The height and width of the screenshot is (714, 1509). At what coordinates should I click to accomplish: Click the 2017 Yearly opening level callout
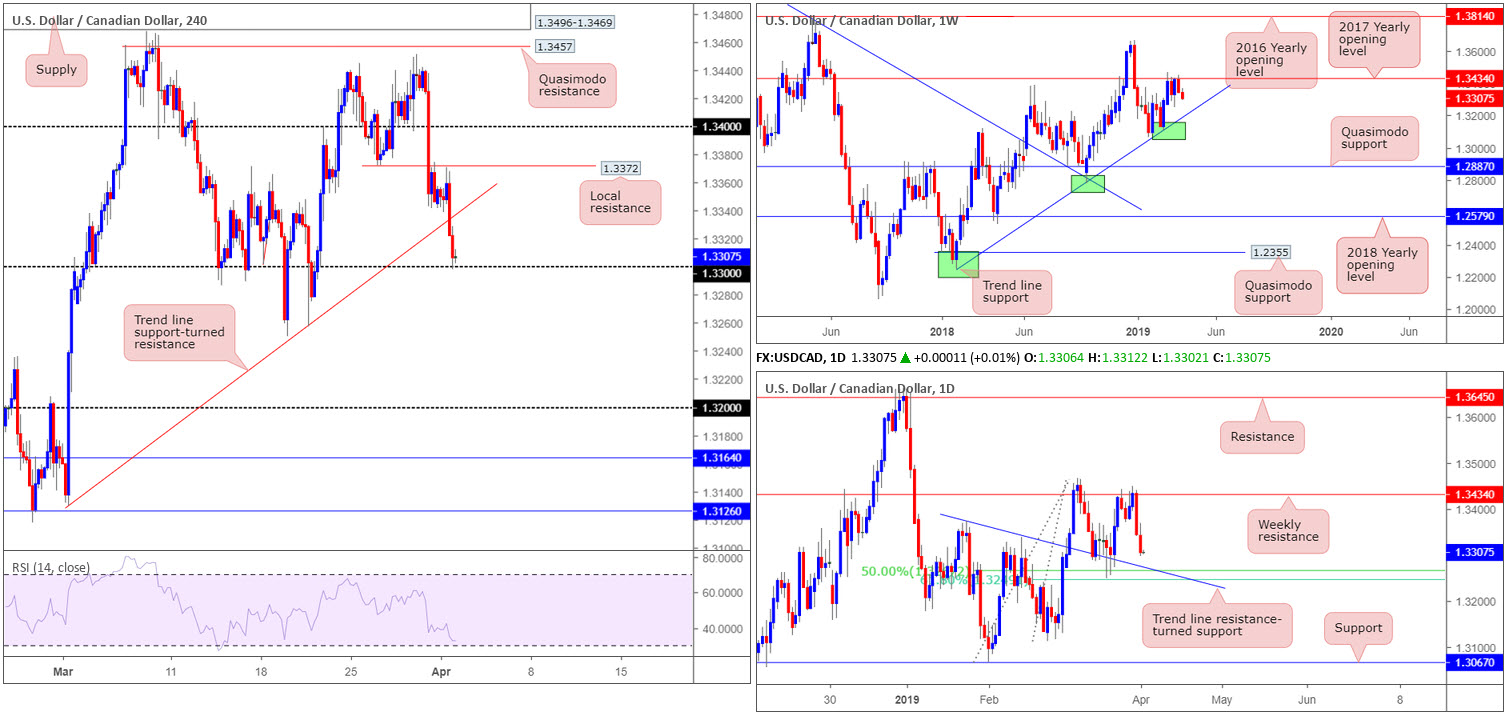pos(1375,41)
